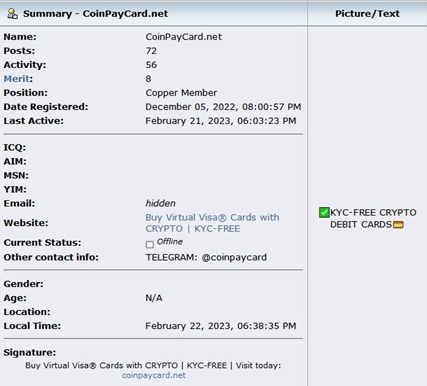
Task: Click the green checkmark emoji icon
Action: (x=324, y=212)
